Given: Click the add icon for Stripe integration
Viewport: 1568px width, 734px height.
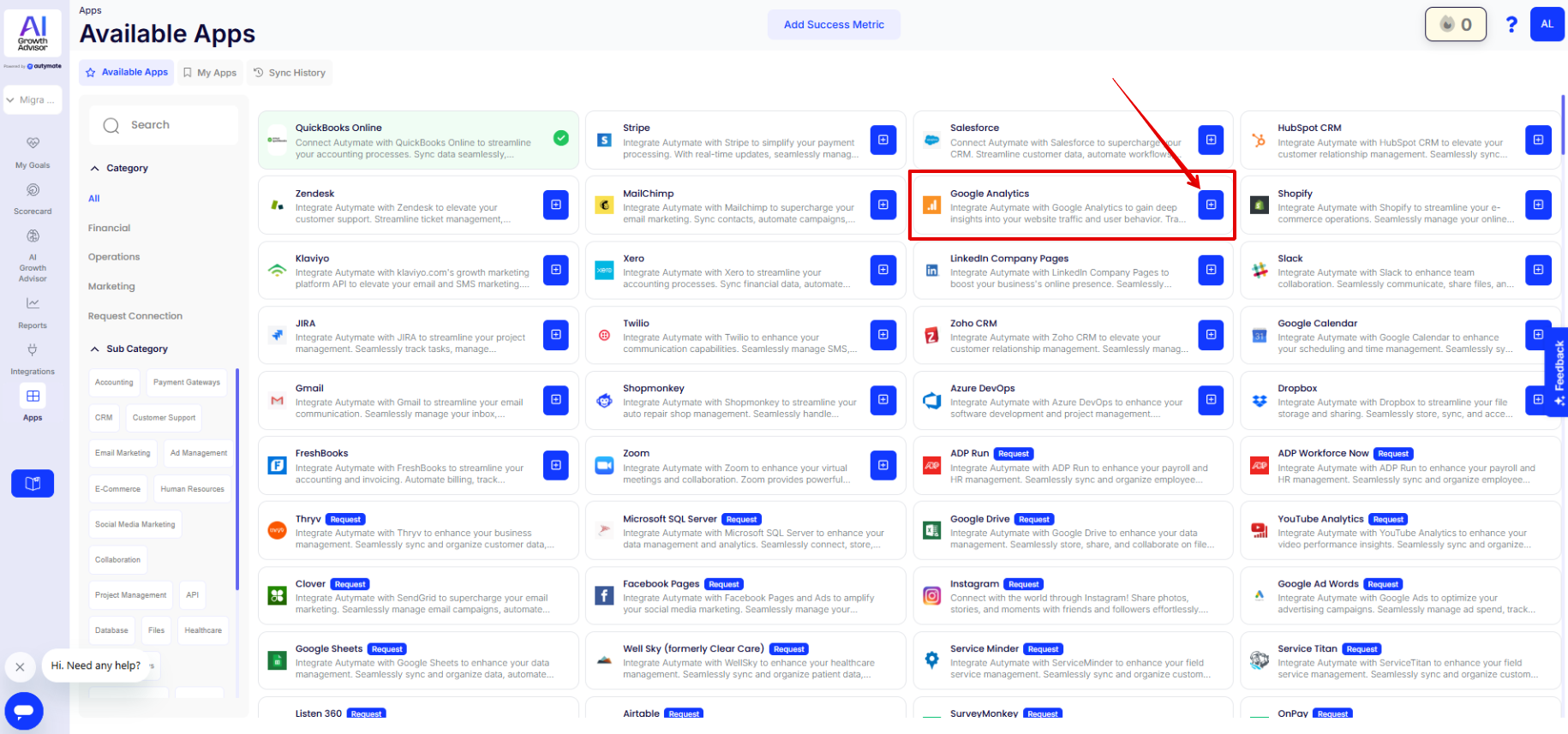Looking at the screenshot, I should [x=883, y=140].
